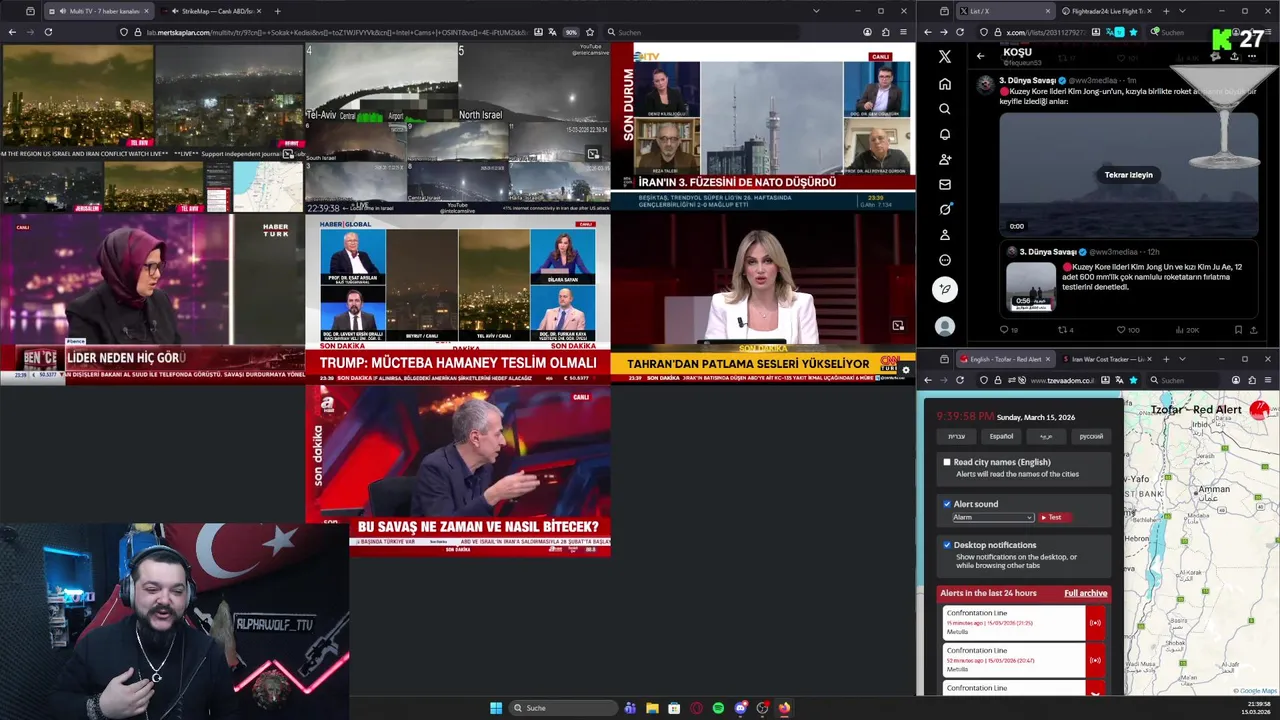The image size is (1280, 720).
Task: Reply to the 3. Dünya Savaşı post
Action: 1008,330
